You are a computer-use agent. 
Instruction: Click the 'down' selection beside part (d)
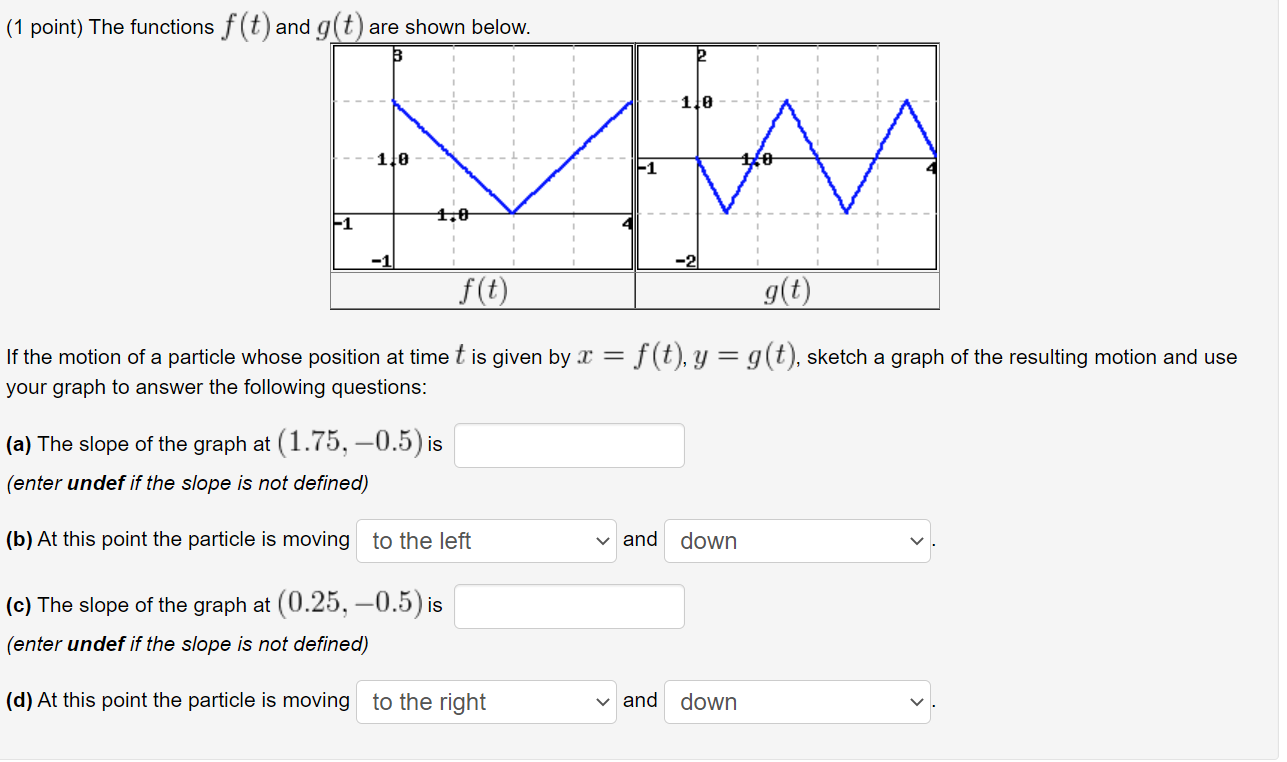[x=710, y=701]
